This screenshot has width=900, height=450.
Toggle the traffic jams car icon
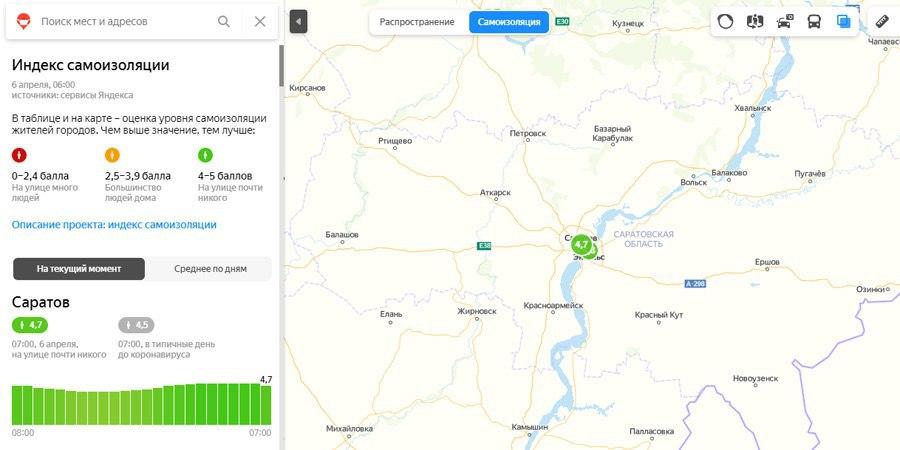click(x=785, y=21)
